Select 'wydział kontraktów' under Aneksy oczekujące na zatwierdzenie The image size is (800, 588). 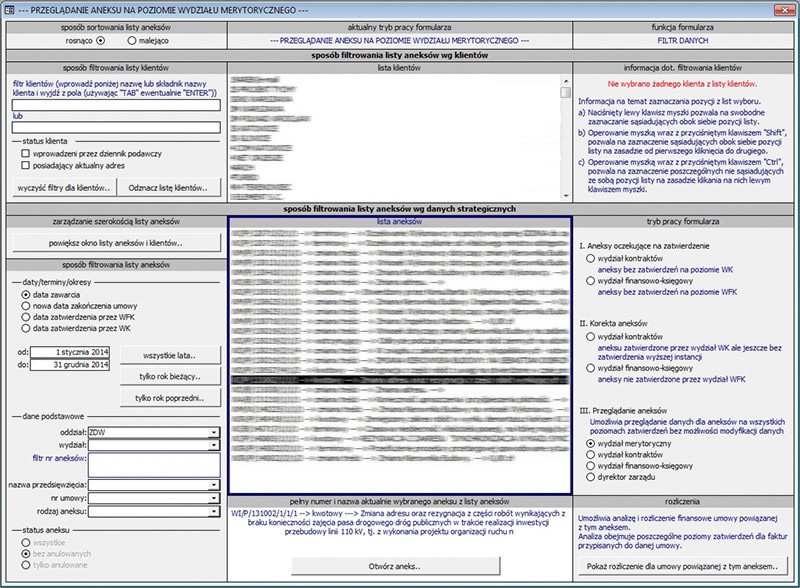pos(590,258)
